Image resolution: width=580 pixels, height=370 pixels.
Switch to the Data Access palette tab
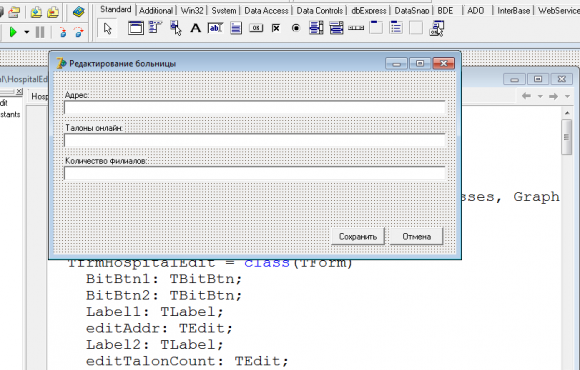coord(266,11)
